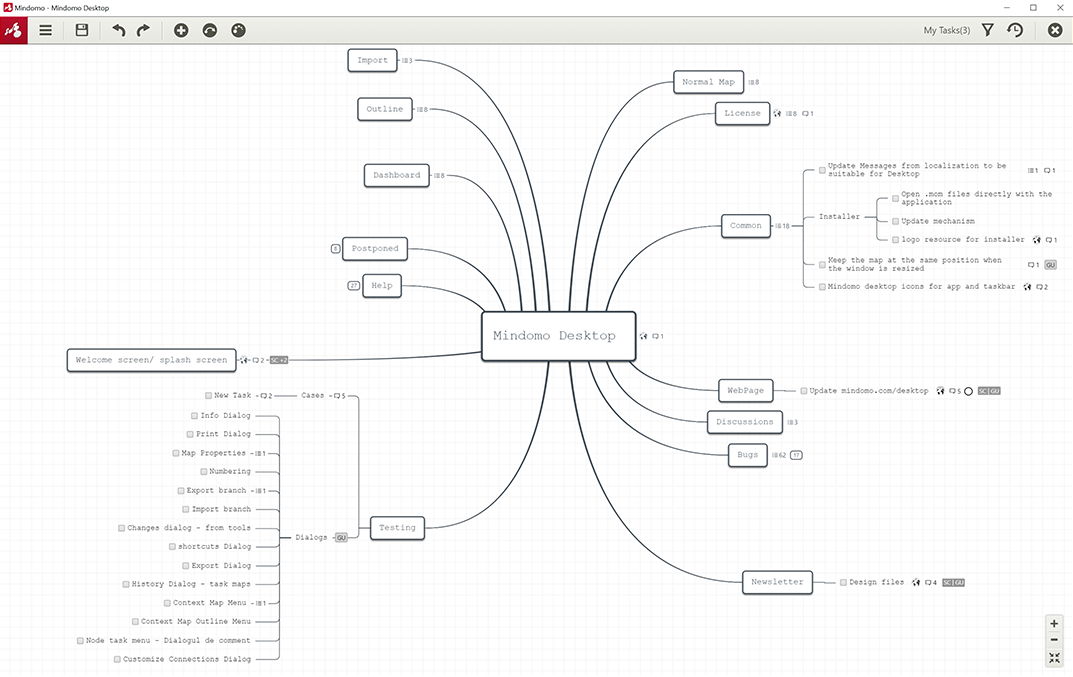
Task: Zoom in with the plus button
Action: coord(1054,624)
